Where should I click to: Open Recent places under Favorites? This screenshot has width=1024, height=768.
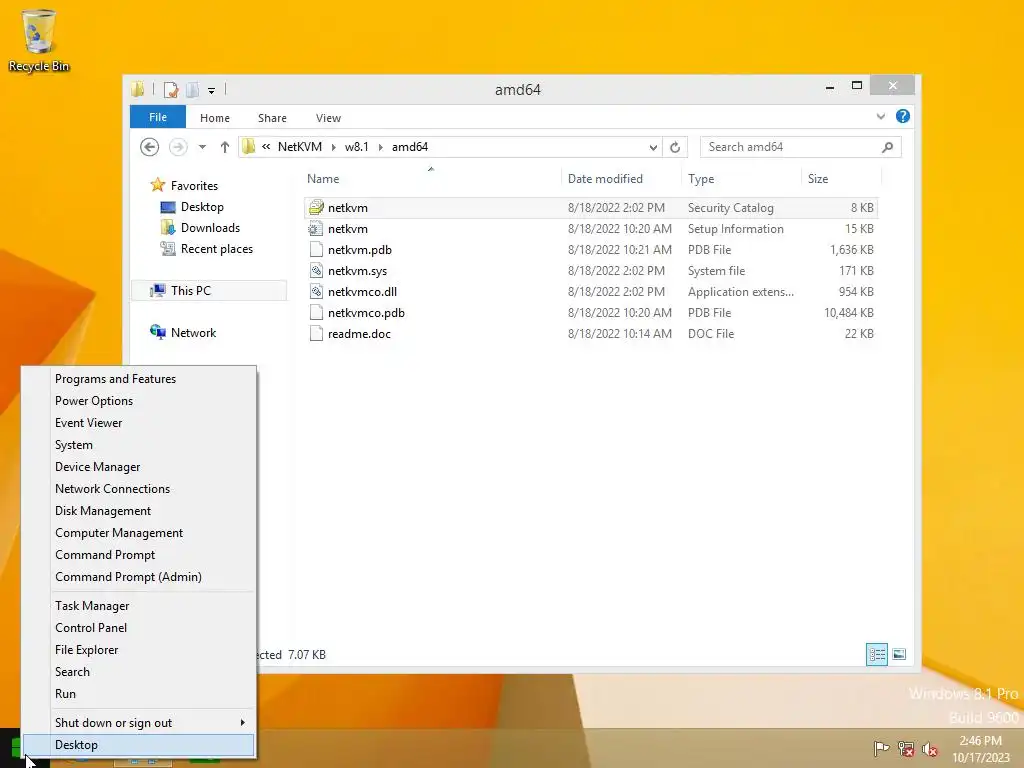(217, 249)
